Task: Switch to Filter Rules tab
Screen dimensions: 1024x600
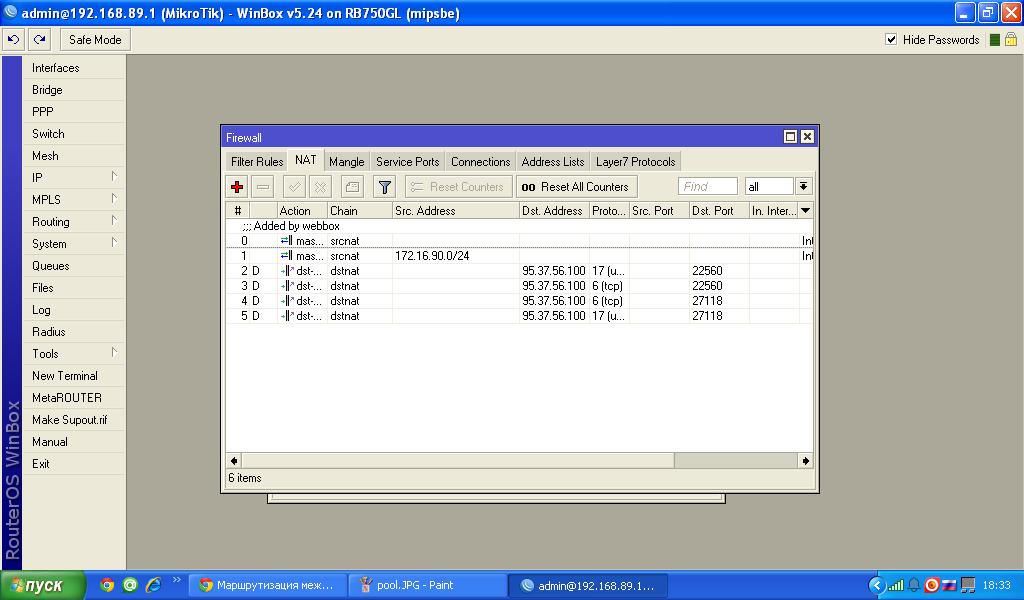Action: coord(257,162)
